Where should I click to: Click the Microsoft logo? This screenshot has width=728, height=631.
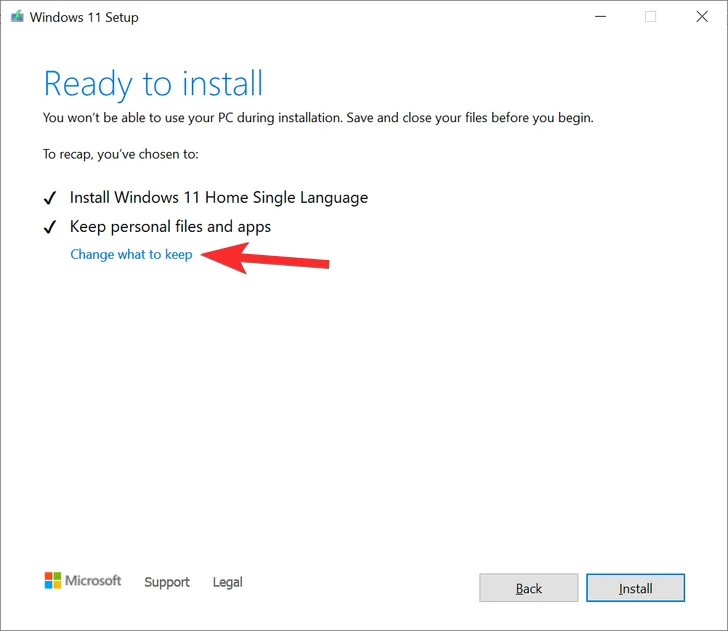pyautogui.click(x=83, y=580)
